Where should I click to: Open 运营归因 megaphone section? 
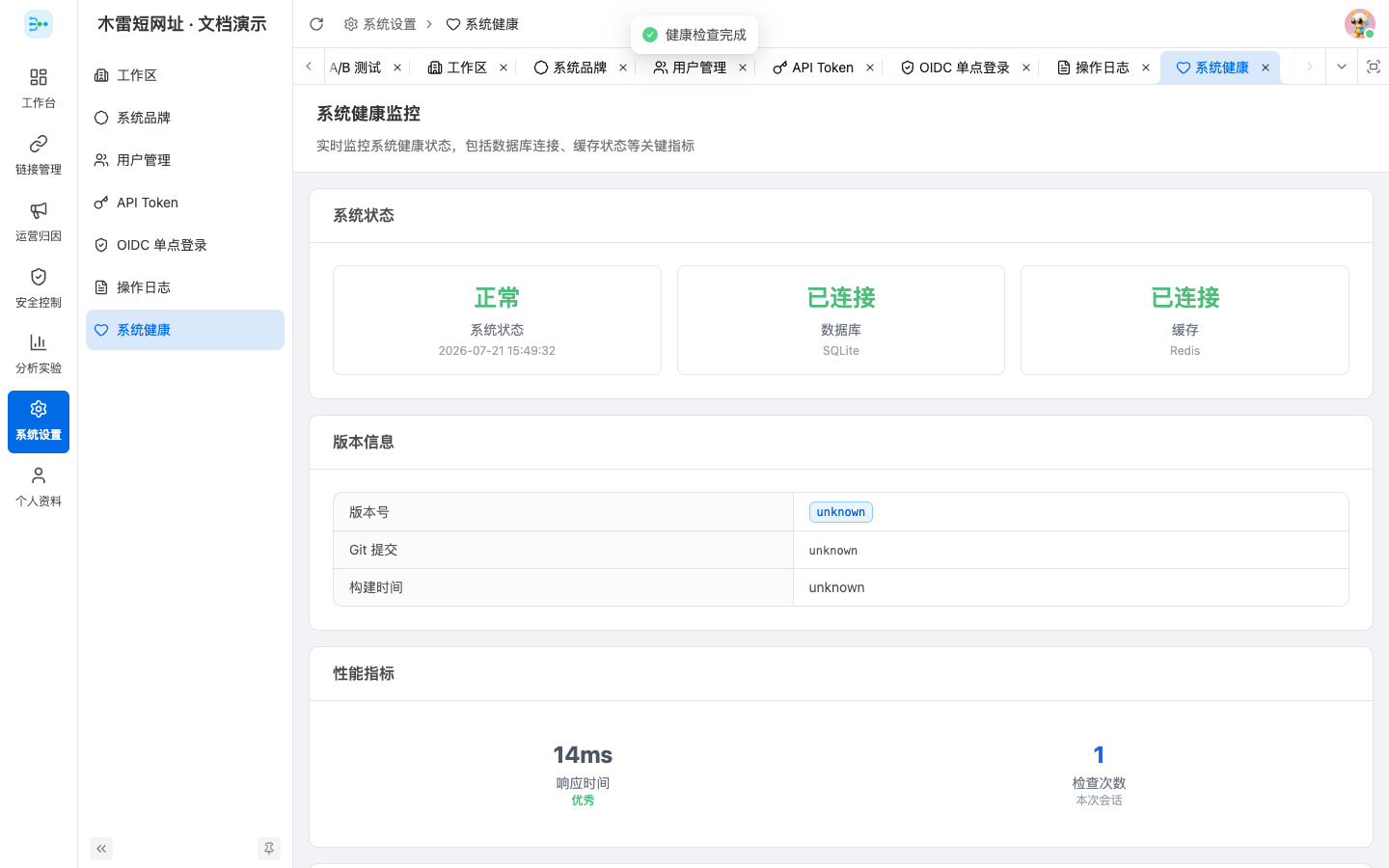pyautogui.click(x=39, y=221)
